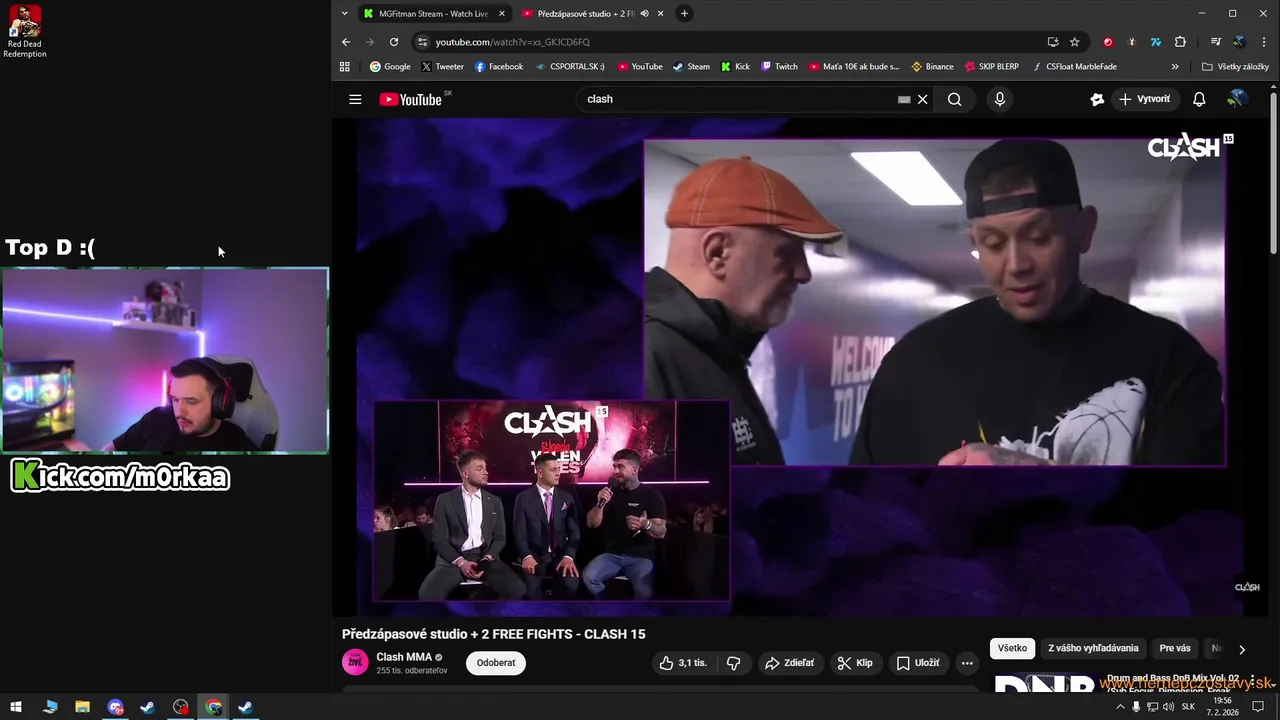Select the Všetko filter chip
1280x720 pixels.
1012,648
